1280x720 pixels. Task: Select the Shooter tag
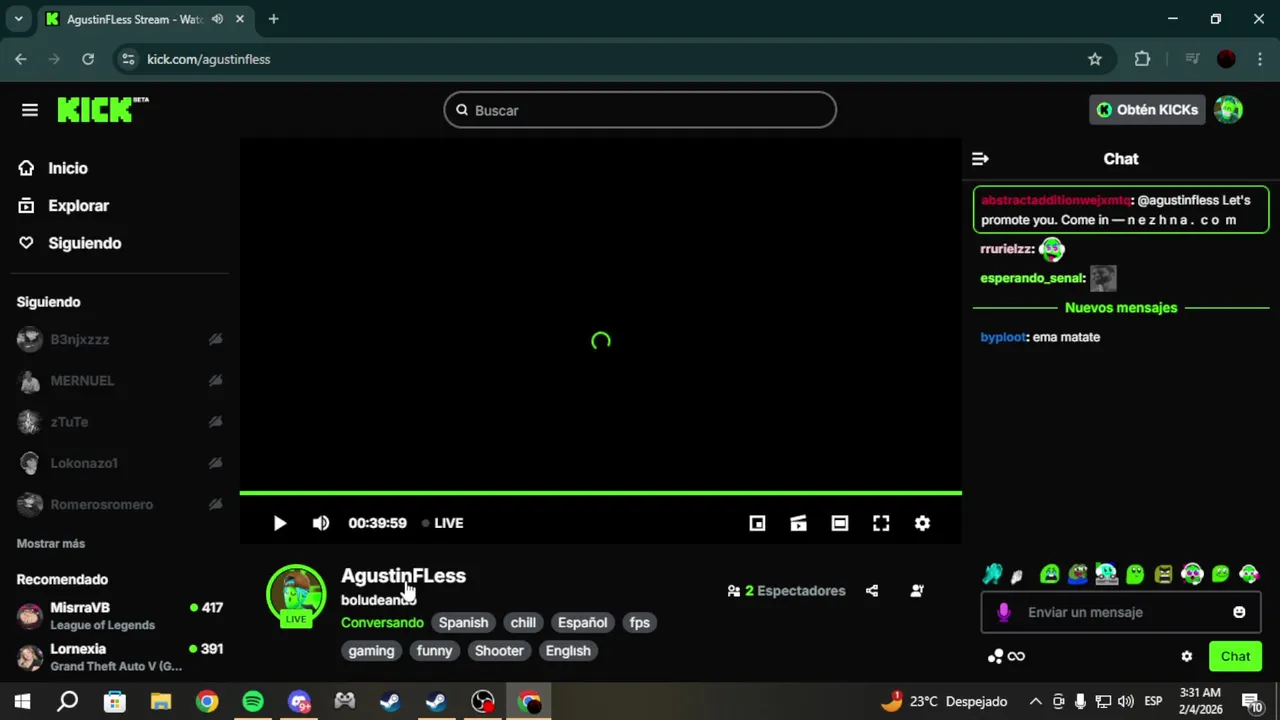click(x=499, y=651)
